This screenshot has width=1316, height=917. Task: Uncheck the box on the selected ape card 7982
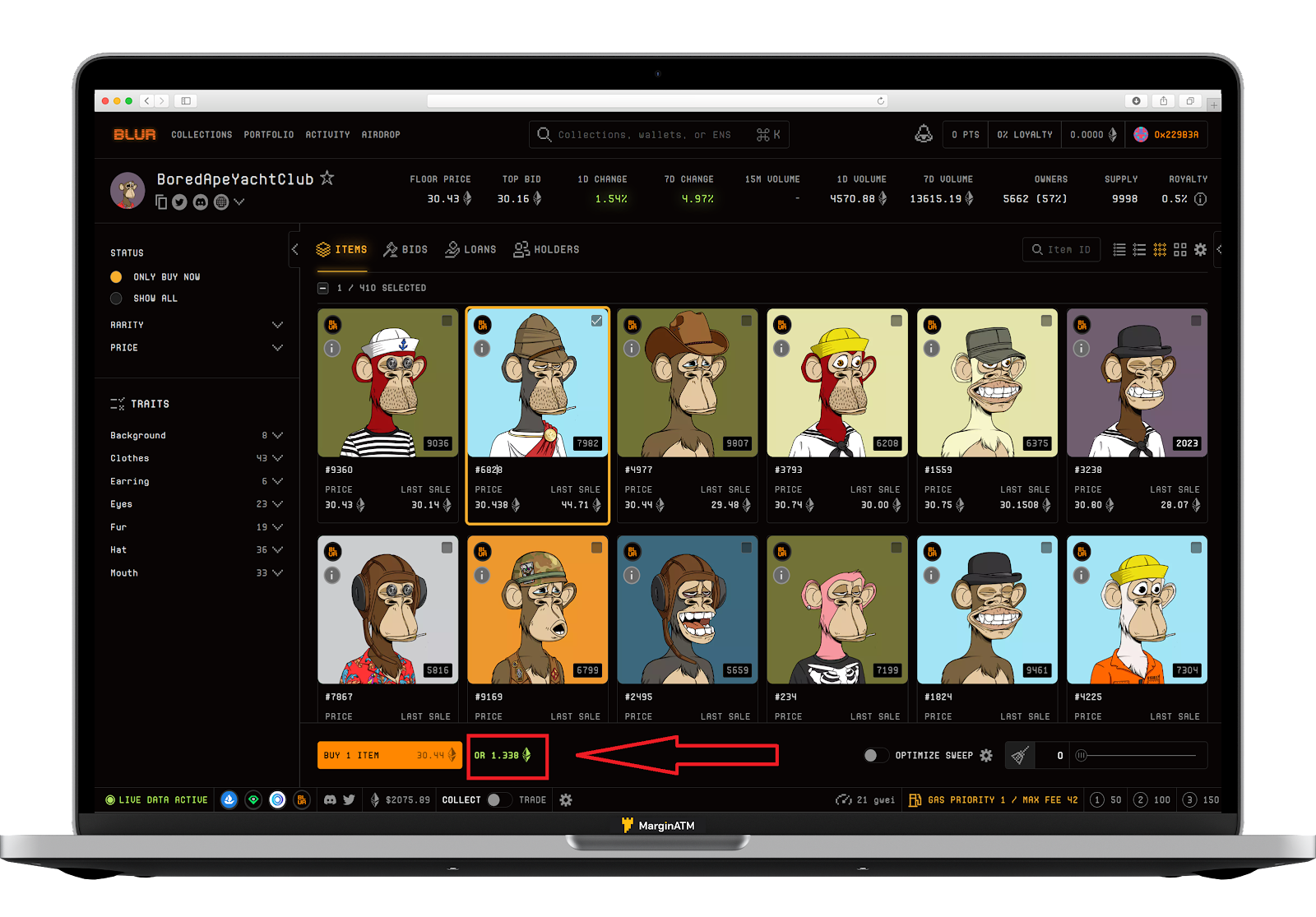(596, 321)
